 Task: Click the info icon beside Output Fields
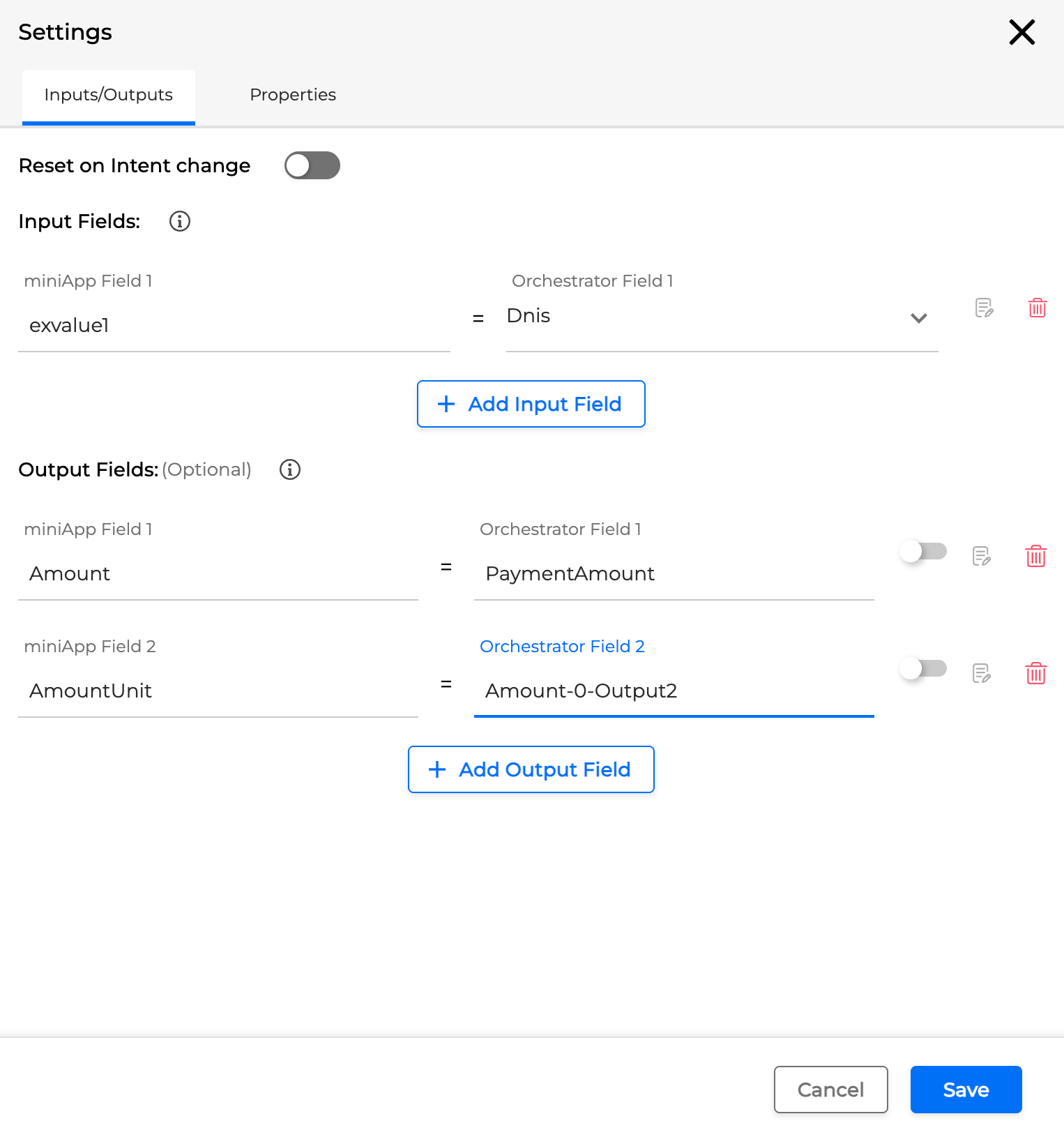click(290, 469)
